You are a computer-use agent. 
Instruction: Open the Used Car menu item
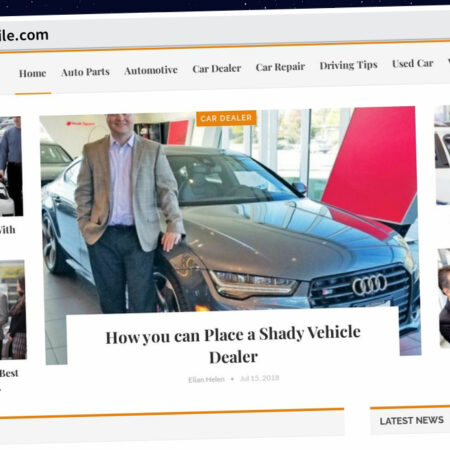coord(413,63)
